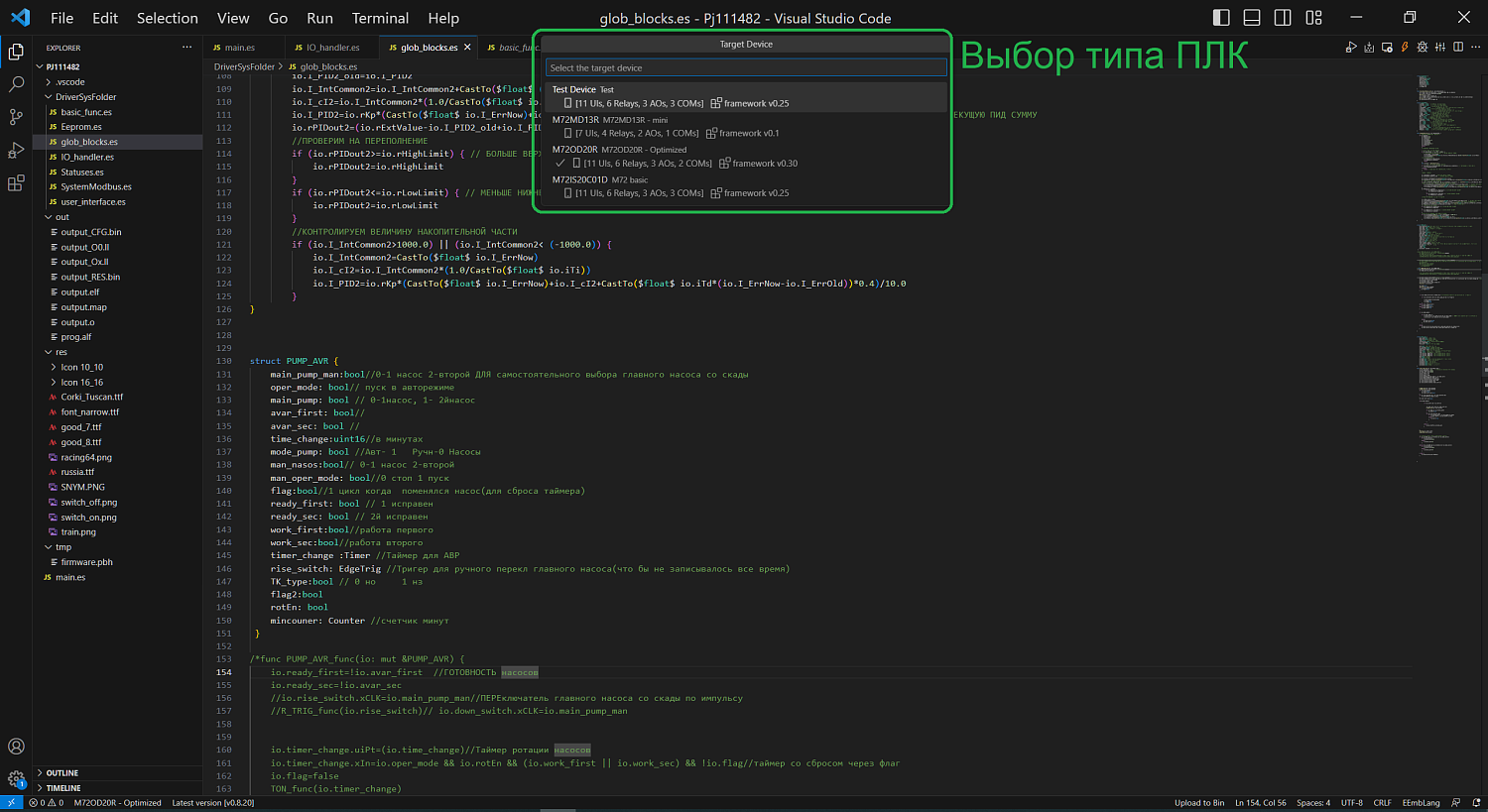The width and height of the screenshot is (1488, 812).
Task: Click the notifications bell in the status bar
Action: (1477, 802)
